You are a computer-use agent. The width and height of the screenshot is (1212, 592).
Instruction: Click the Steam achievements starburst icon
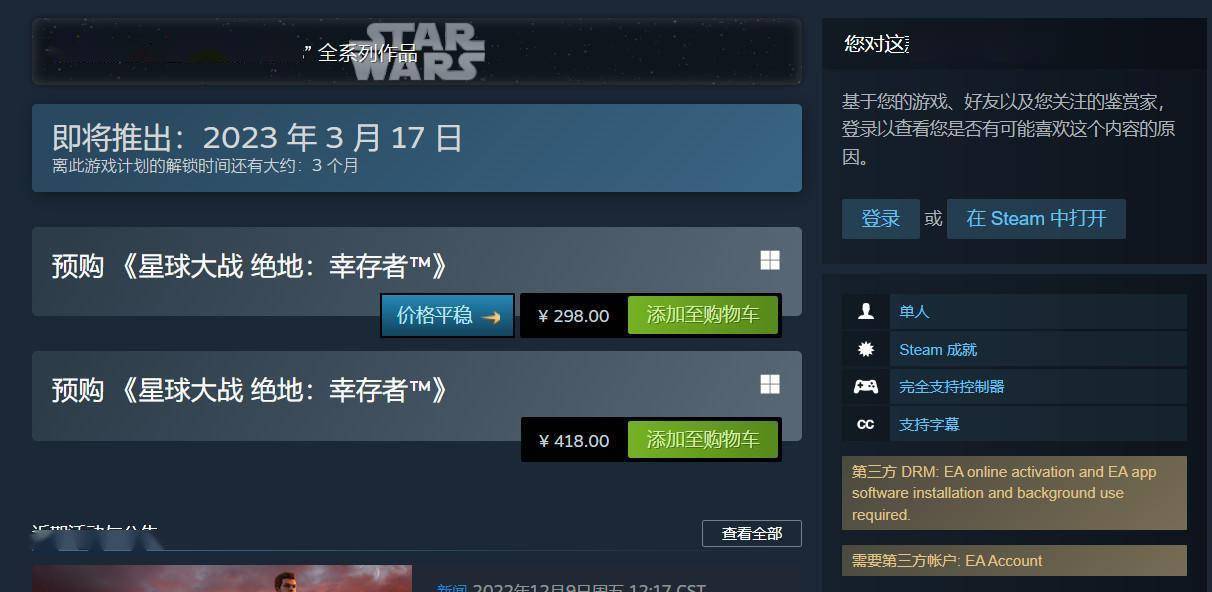pyautogui.click(x=866, y=349)
